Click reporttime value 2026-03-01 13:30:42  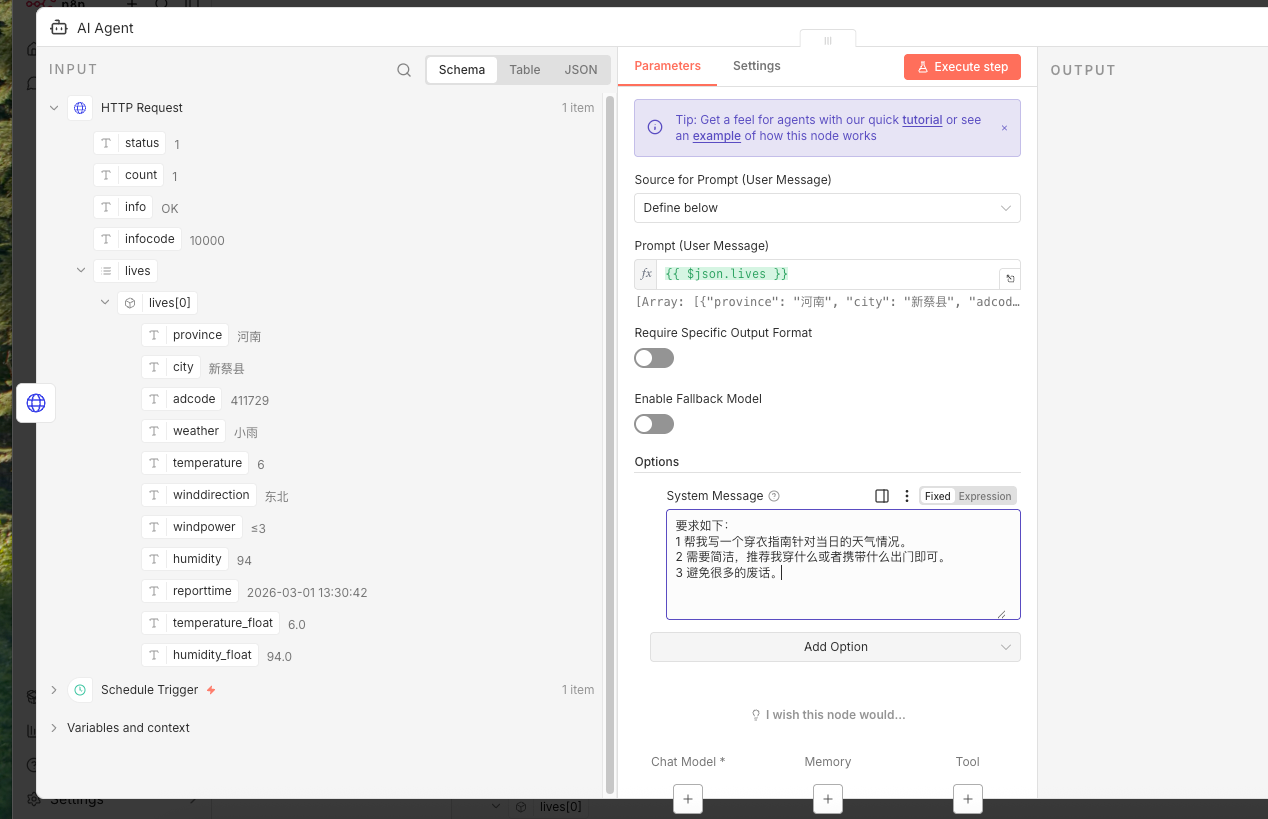click(x=307, y=592)
